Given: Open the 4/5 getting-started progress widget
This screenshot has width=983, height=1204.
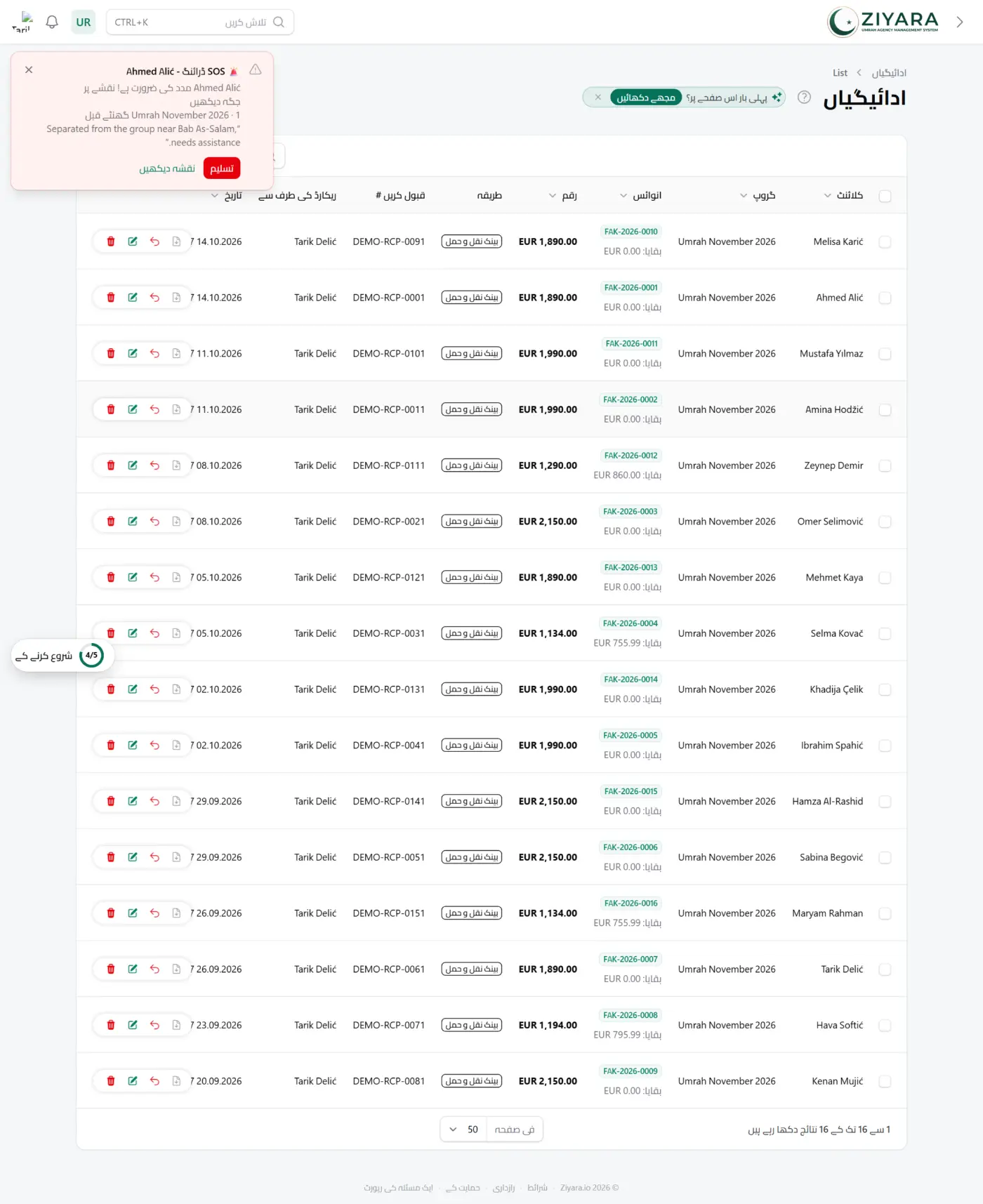Looking at the screenshot, I should pos(62,656).
